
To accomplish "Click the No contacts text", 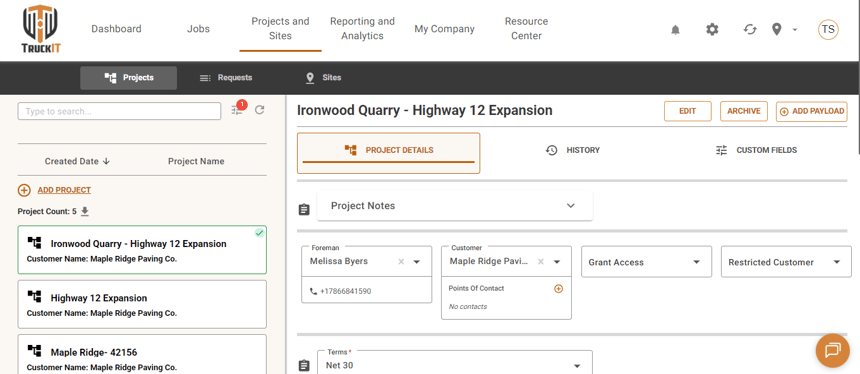I will (468, 307).
